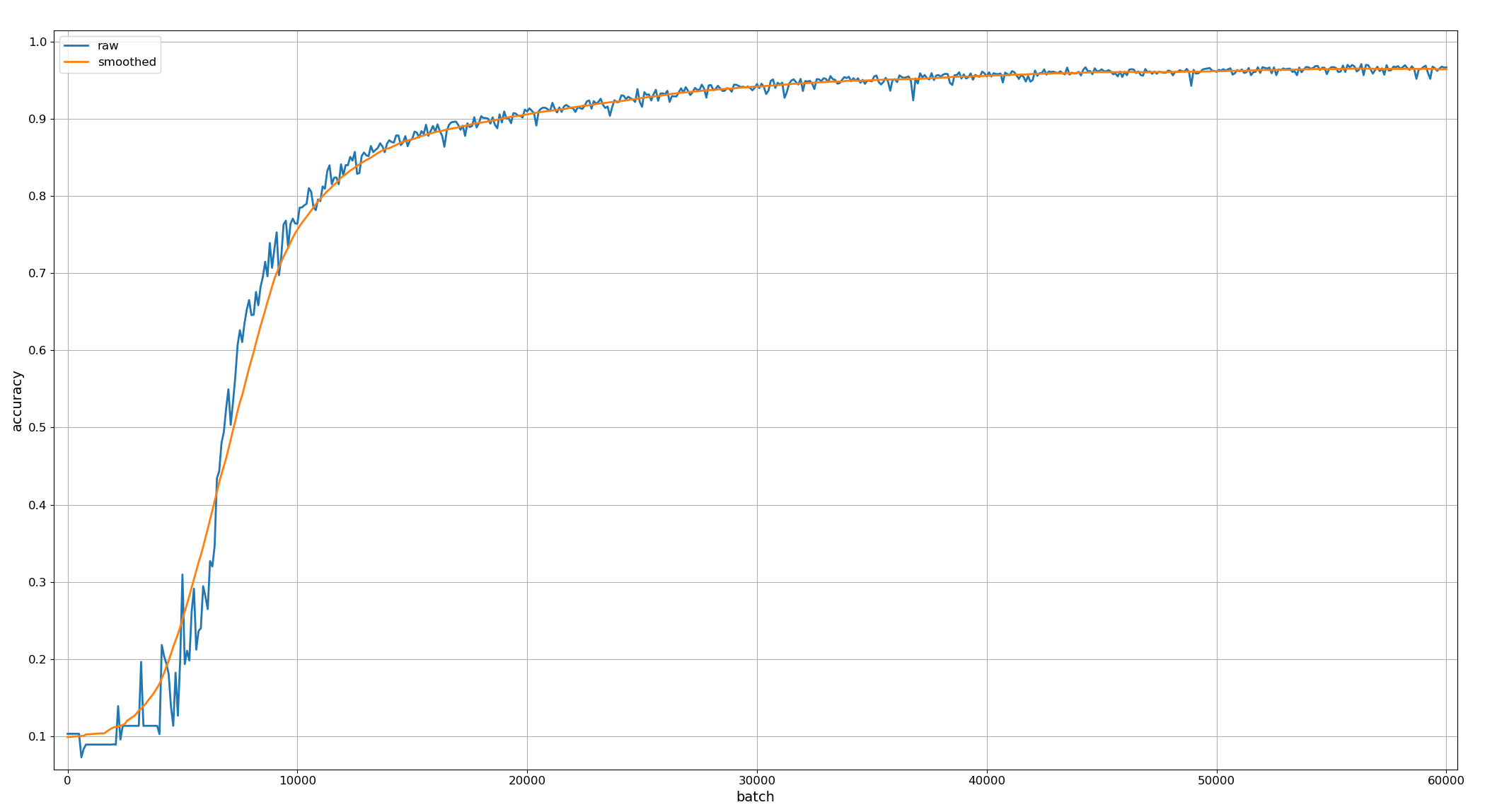
Task: Click the 0.5 y-axis tick label
Action: click(x=37, y=428)
